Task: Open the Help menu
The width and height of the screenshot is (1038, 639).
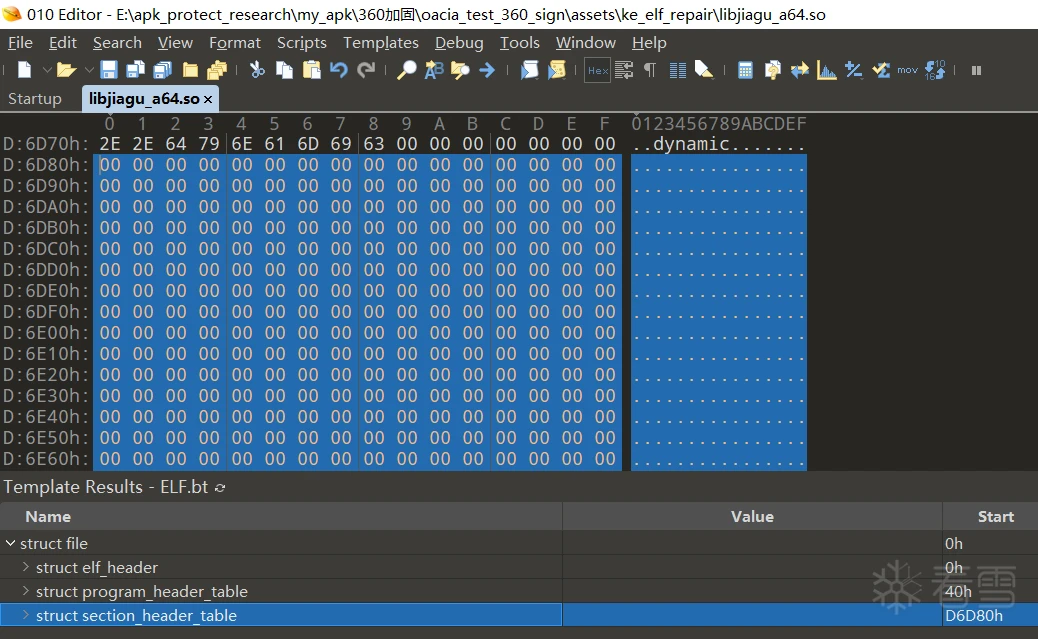Action: 649,42
